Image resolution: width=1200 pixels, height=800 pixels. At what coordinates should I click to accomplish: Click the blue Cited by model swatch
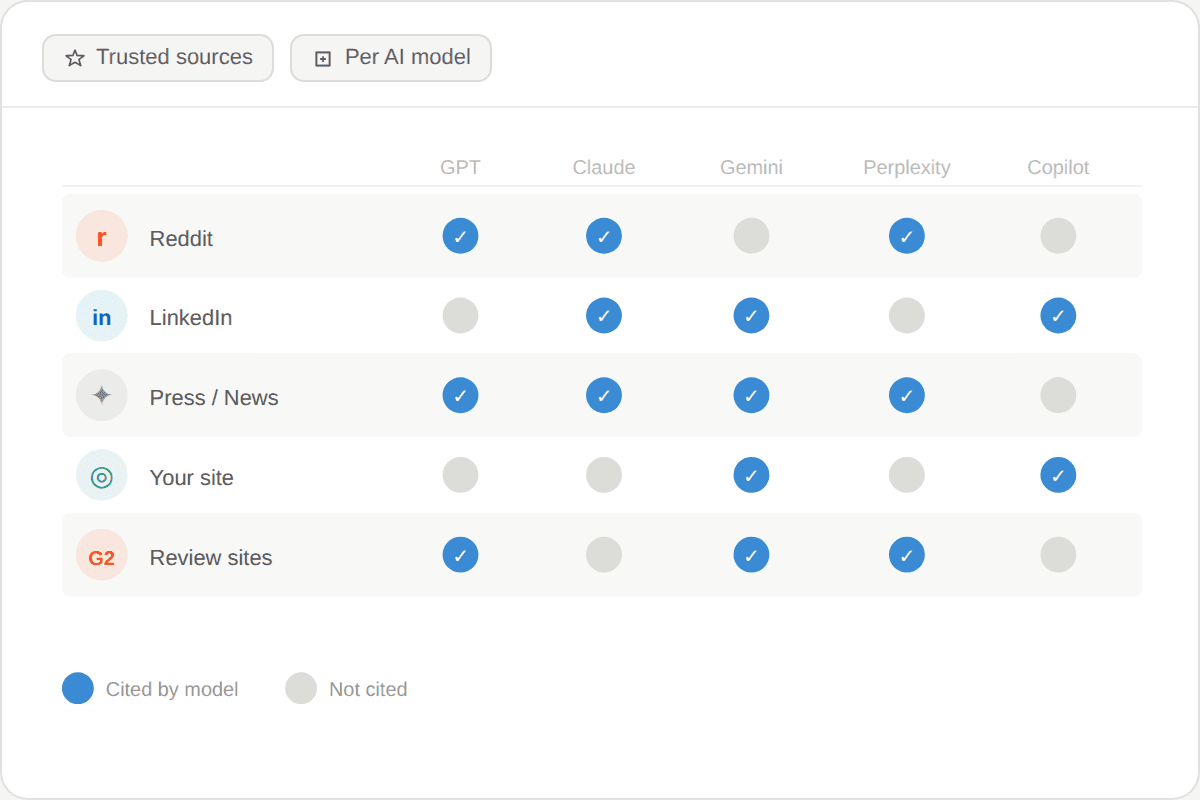click(78, 688)
